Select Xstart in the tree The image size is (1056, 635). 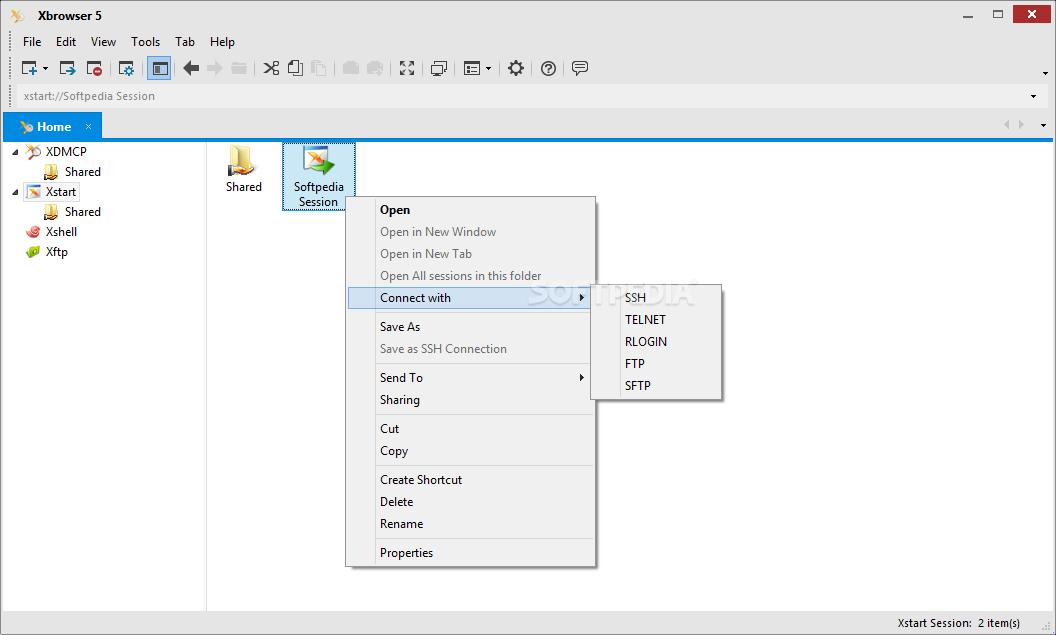61,192
